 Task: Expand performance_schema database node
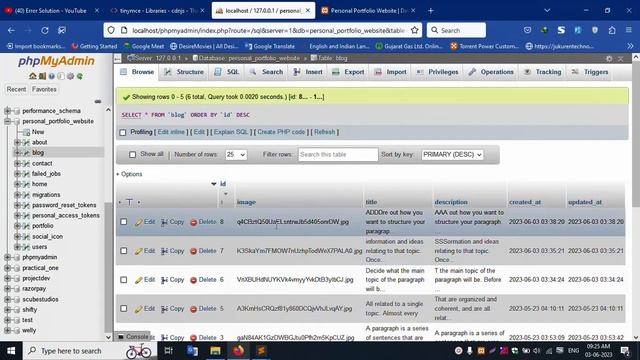(x=7, y=111)
